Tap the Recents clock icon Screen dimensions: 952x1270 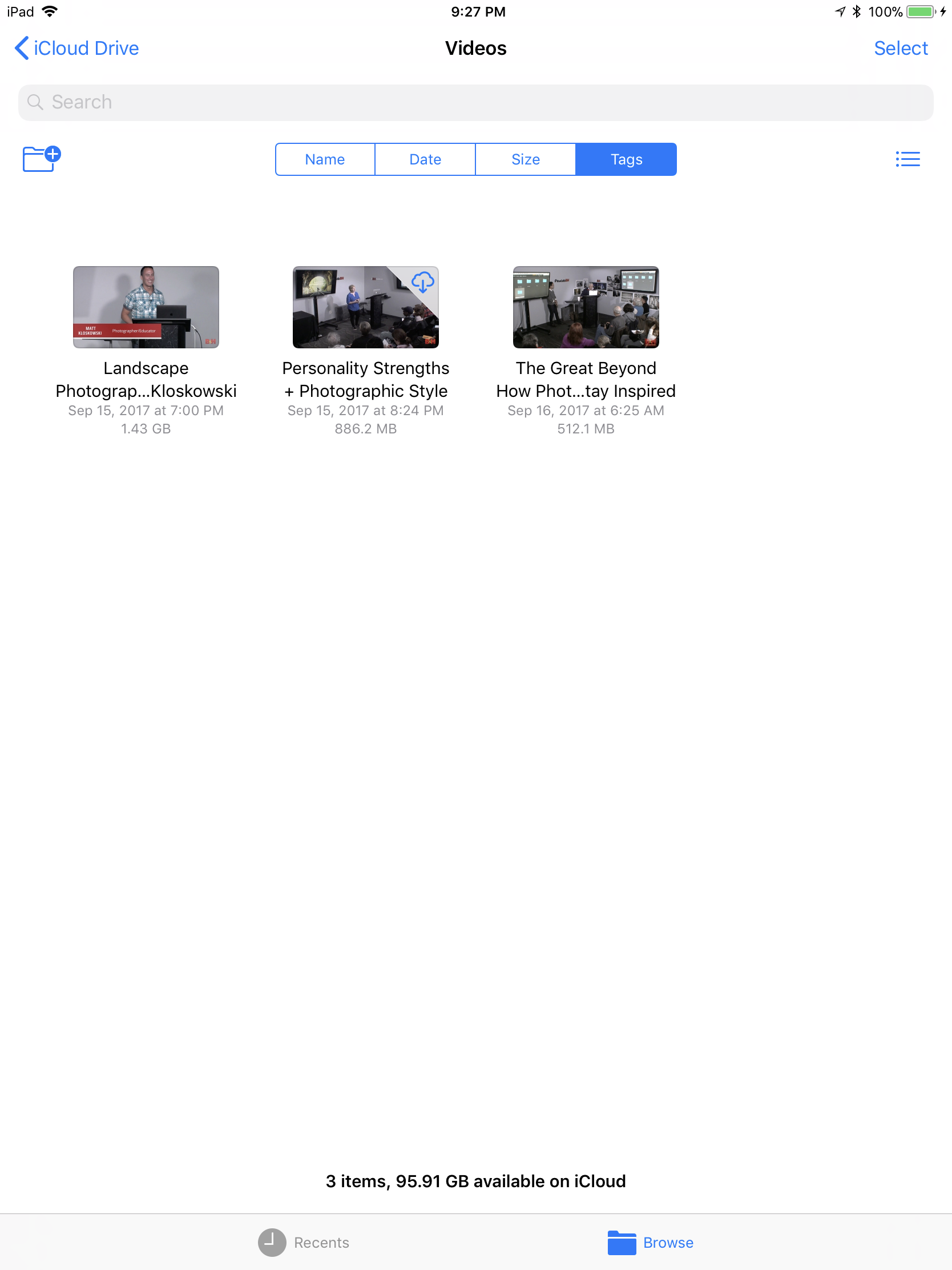pyautogui.click(x=272, y=1242)
